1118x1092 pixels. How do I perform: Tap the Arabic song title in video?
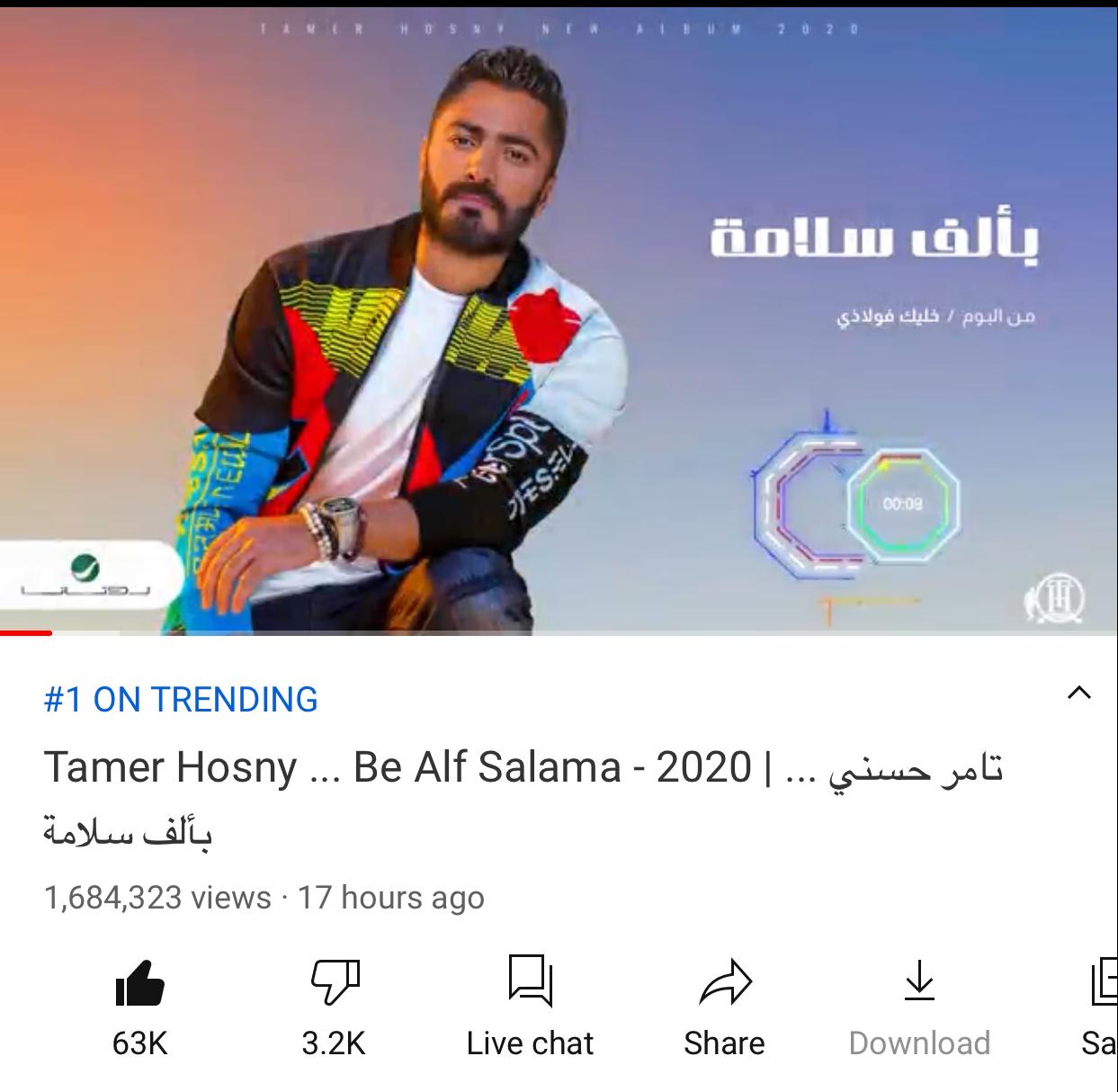tap(874, 237)
